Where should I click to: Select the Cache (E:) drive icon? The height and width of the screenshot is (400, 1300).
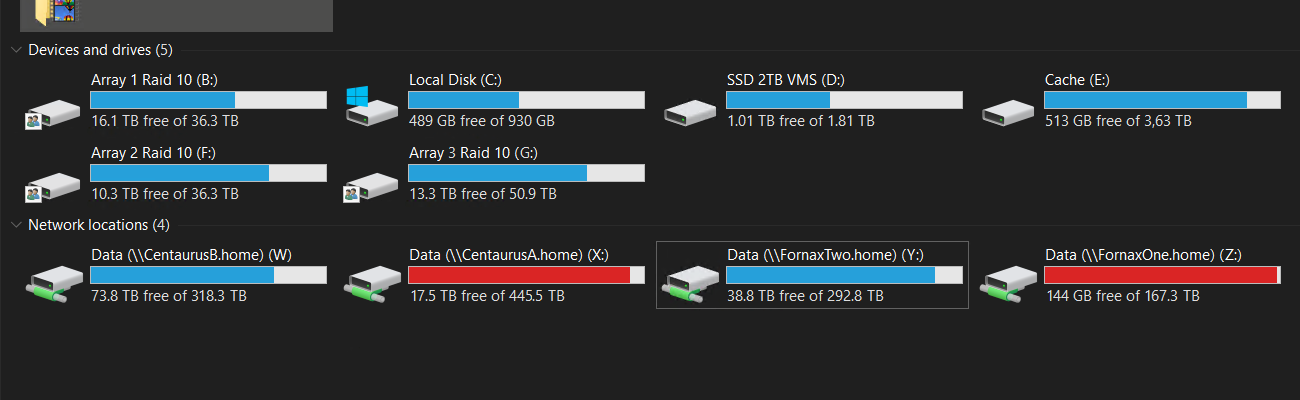1007,110
